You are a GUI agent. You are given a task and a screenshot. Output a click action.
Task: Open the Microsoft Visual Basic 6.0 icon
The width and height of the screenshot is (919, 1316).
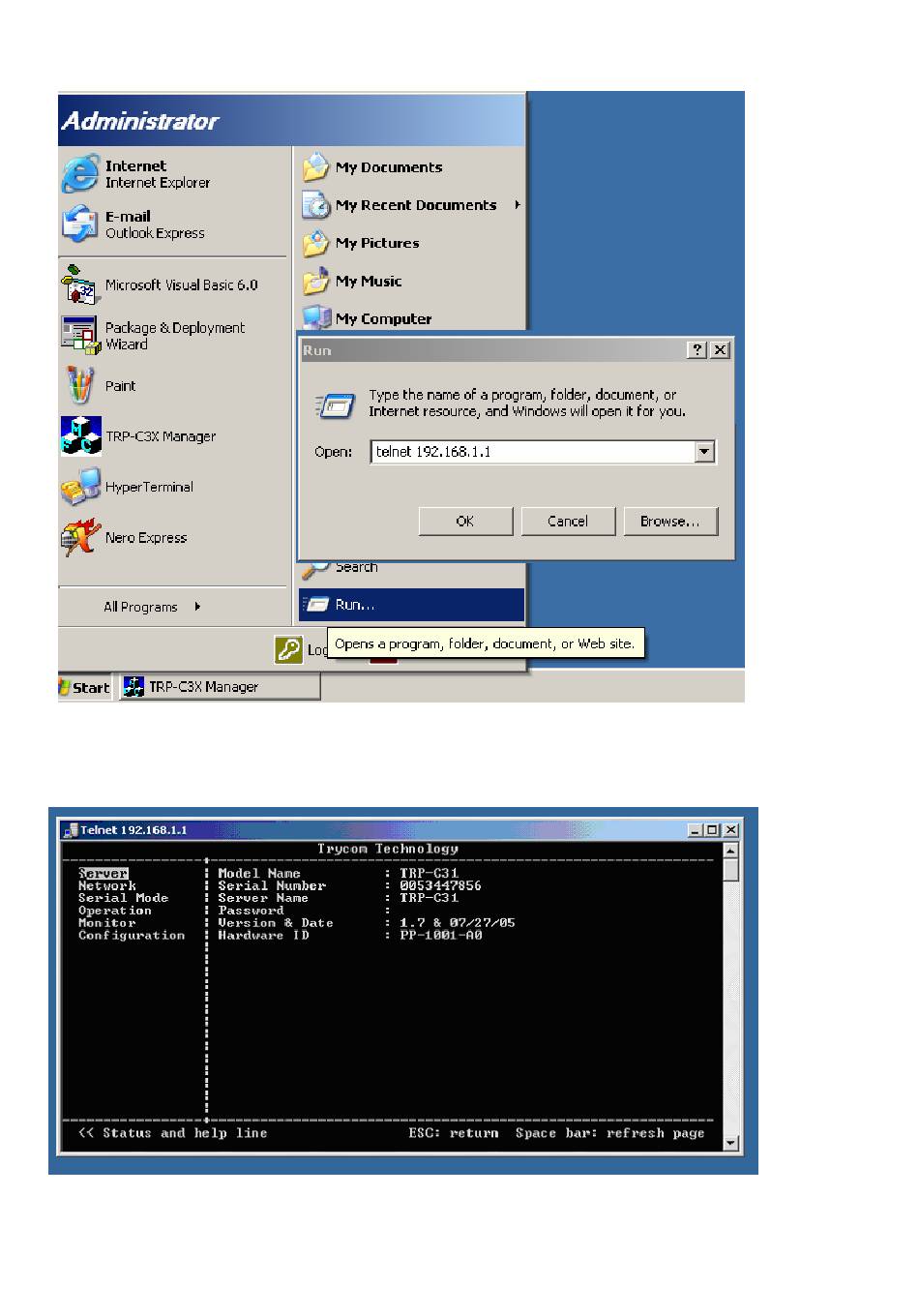pyautogui.click(x=80, y=285)
